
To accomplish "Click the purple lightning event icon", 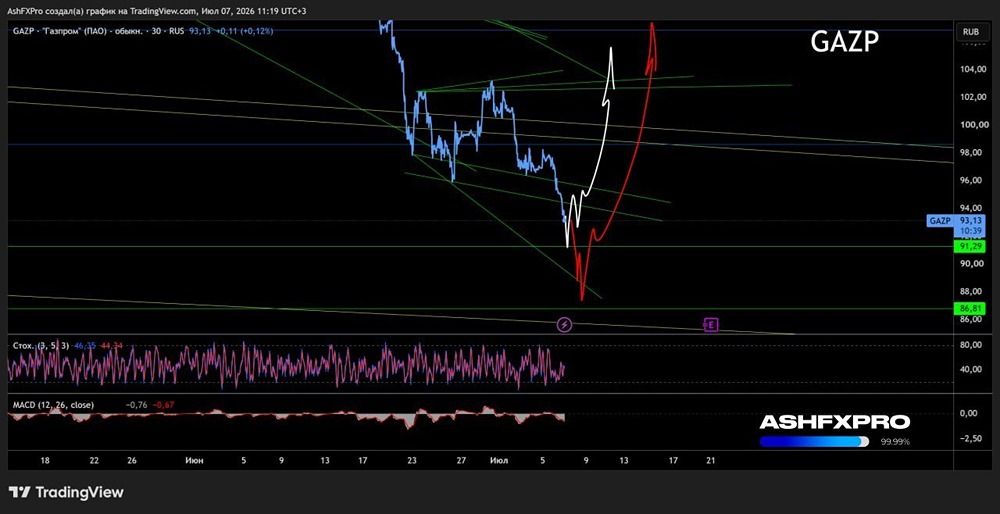I will click(564, 325).
